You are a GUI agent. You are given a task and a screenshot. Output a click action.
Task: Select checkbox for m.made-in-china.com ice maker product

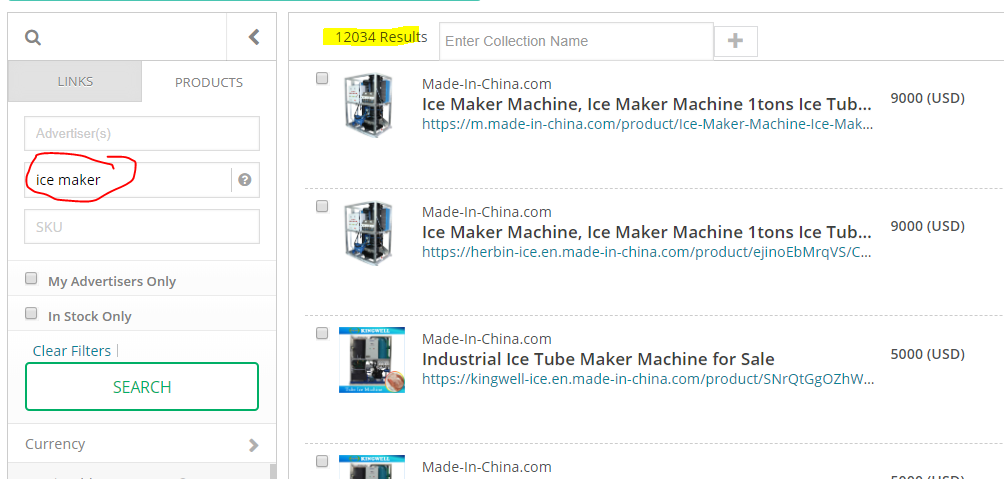click(x=322, y=78)
